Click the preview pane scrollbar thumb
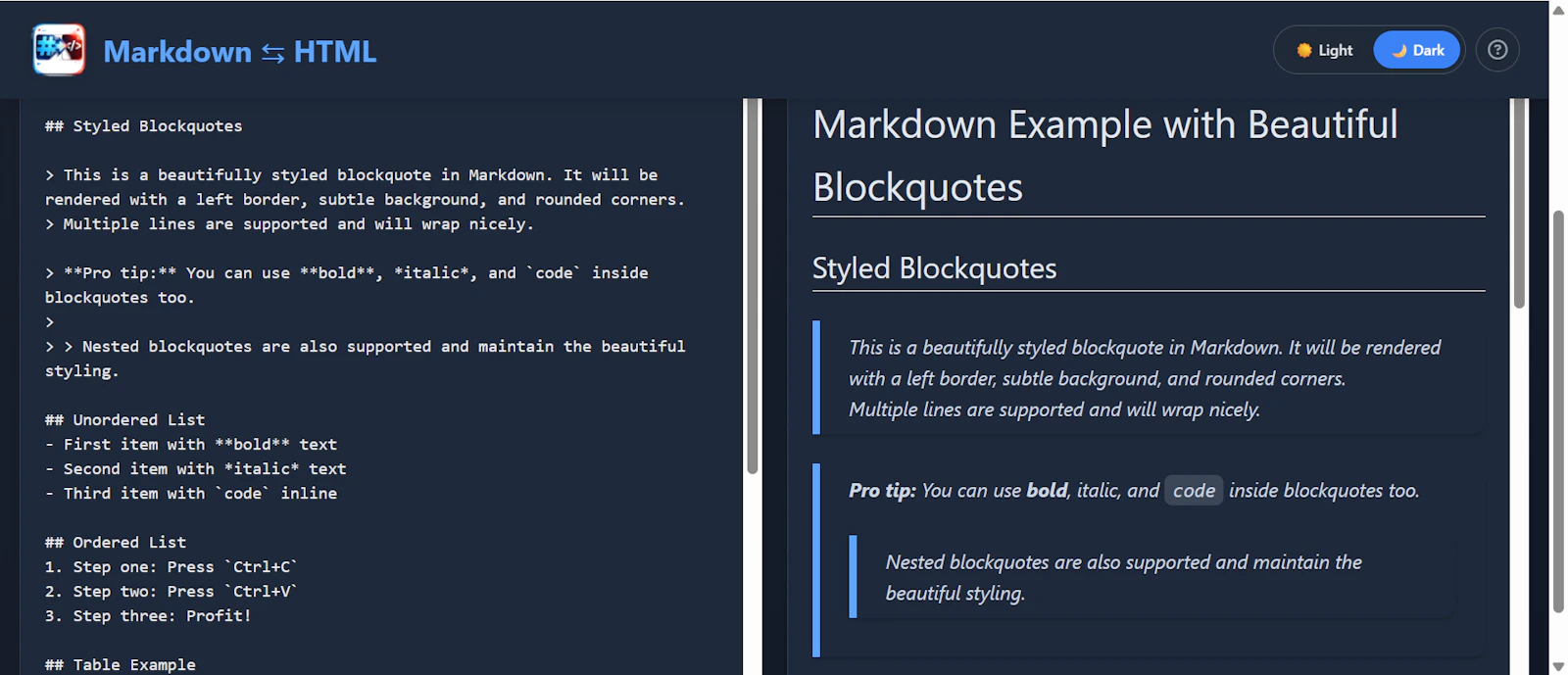The height and width of the screenshot is (675, 1568). point(1519,203)
